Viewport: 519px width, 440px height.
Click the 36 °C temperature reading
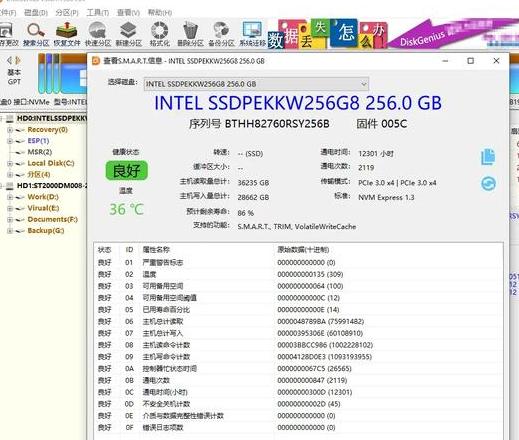tap(126, 209)
